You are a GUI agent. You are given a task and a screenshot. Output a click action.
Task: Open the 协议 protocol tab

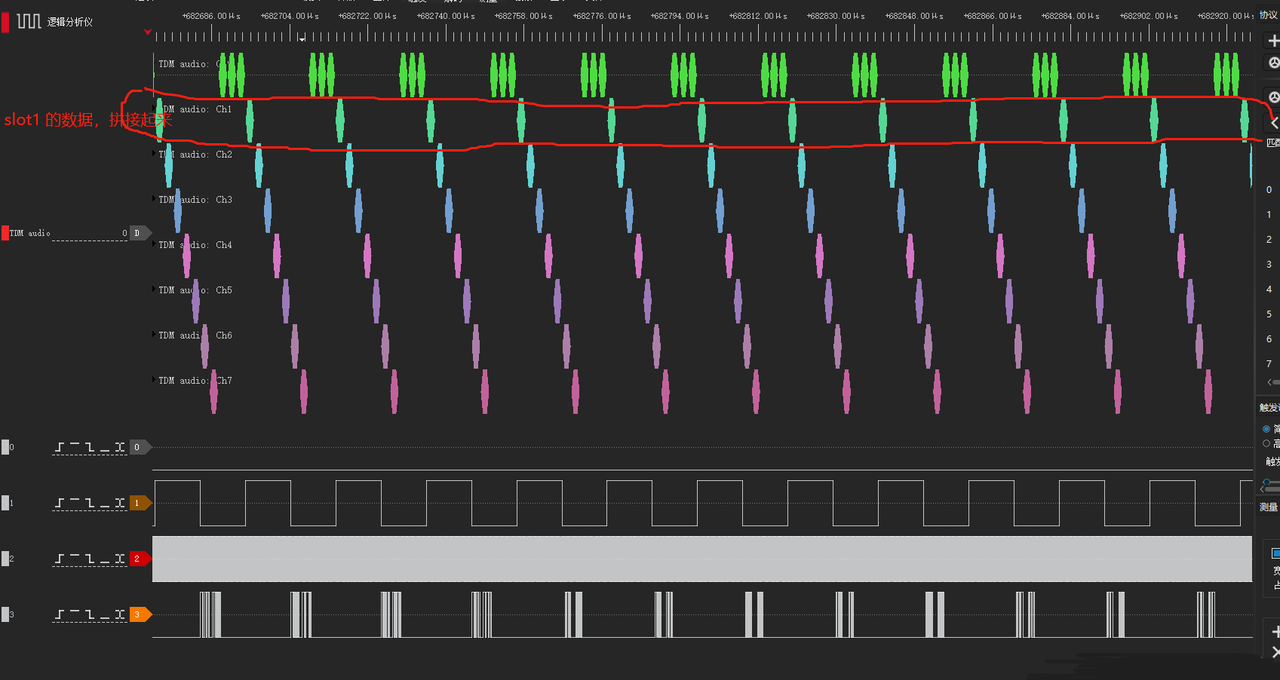tap(1269, 14)
